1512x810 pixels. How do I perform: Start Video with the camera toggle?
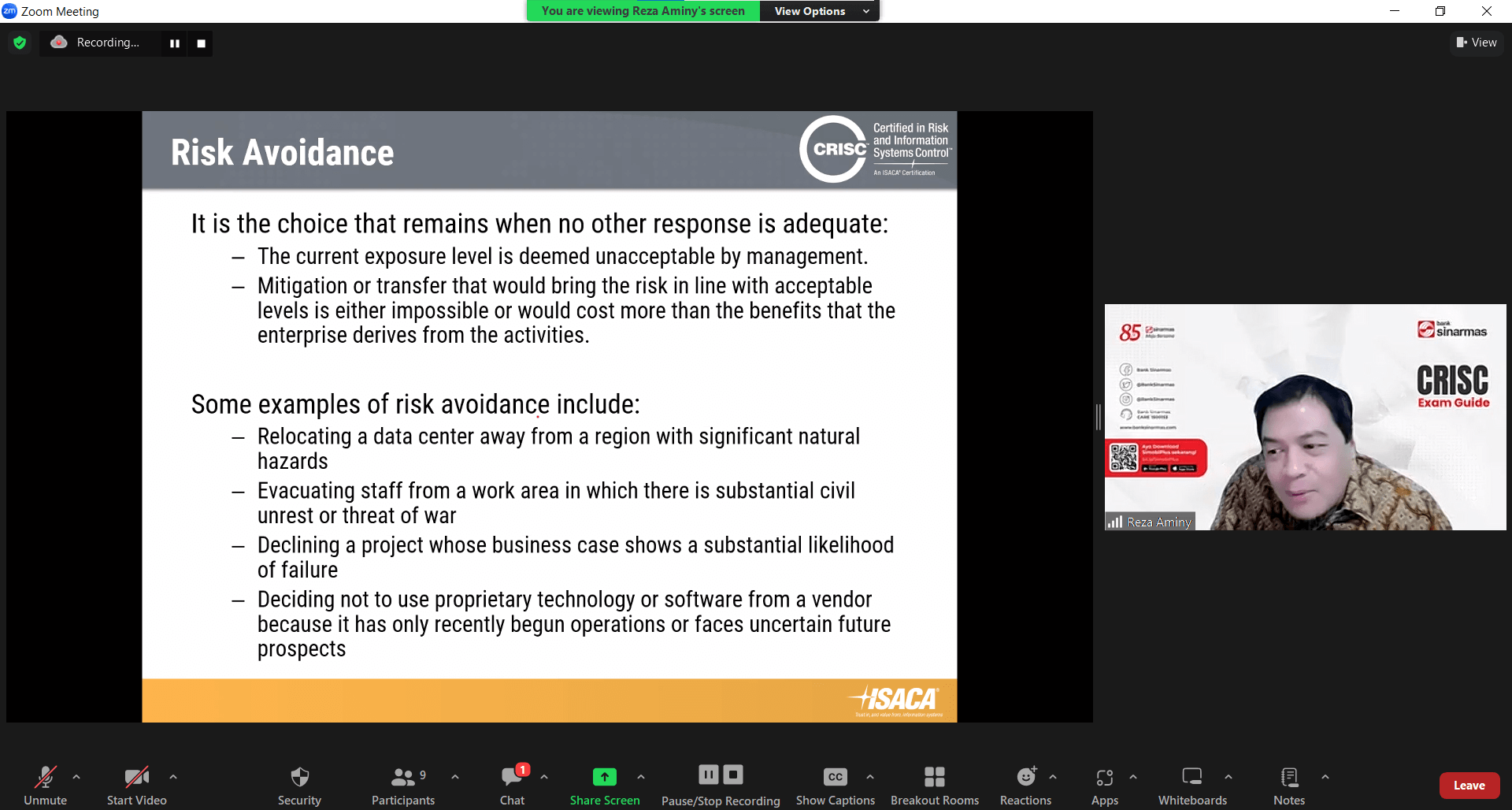(136, 786)
